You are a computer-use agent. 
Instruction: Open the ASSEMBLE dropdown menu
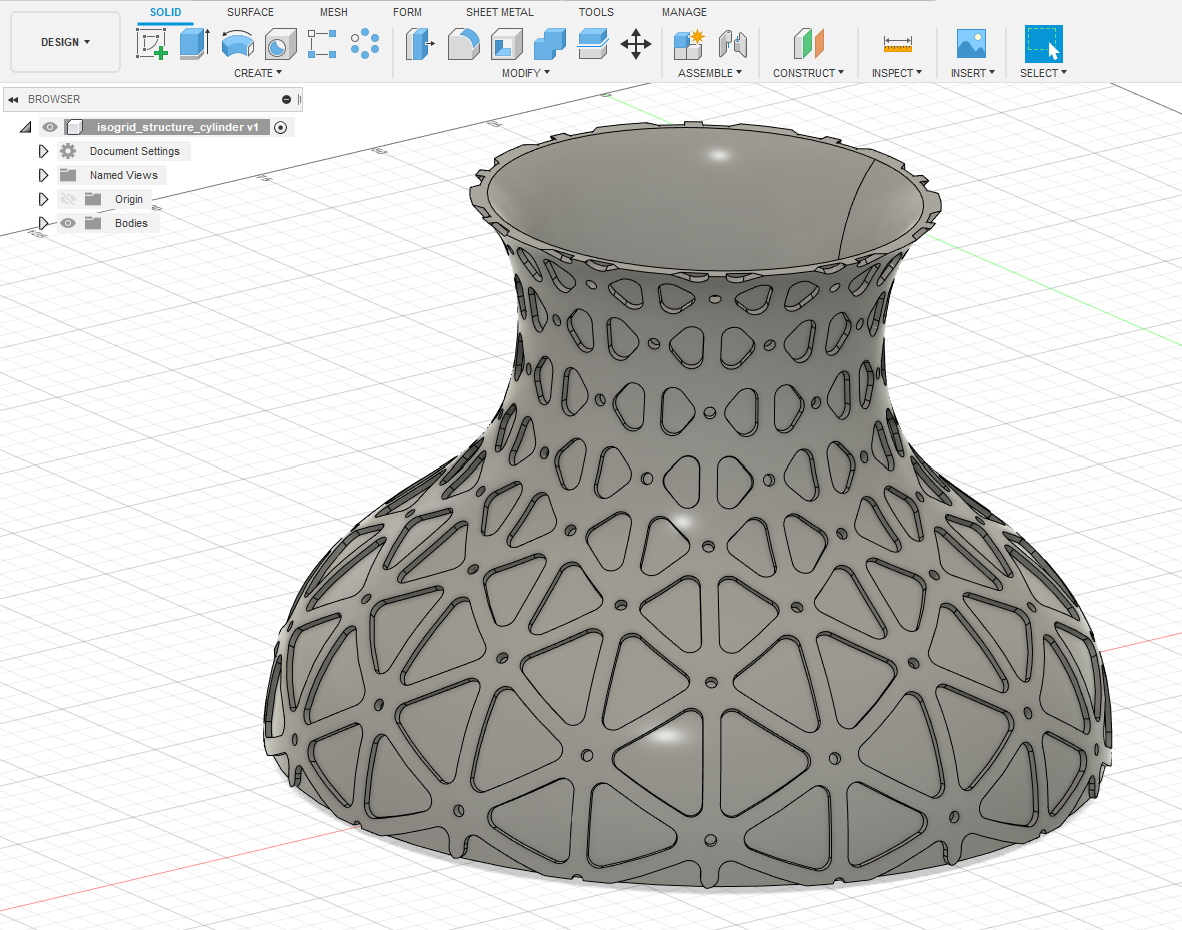click(x=710, y=73)
